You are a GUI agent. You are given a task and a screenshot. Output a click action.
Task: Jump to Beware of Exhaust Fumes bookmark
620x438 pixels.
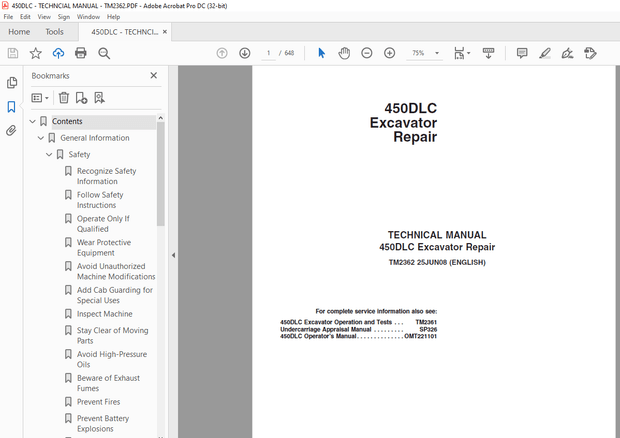tap(108, 383)
